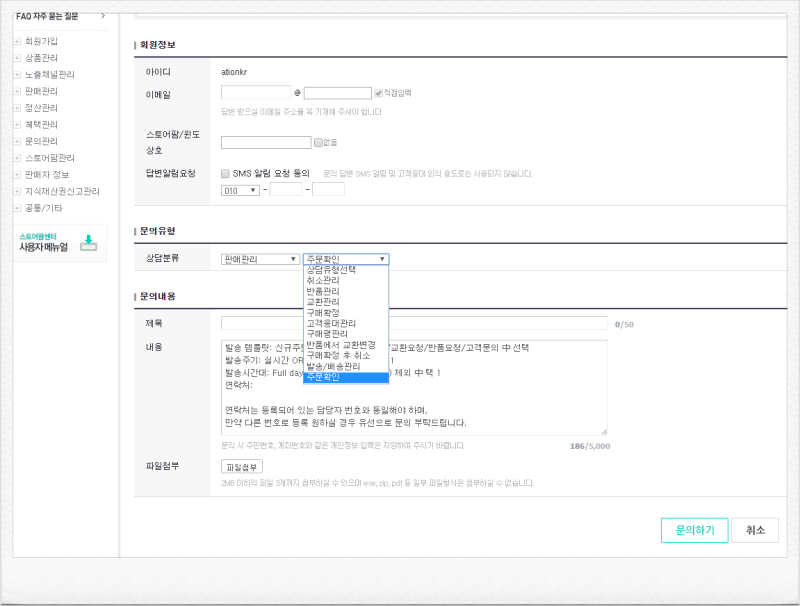800x606 pixels.
Task: Focus the middle phone number field
Action: click(286, 190)
